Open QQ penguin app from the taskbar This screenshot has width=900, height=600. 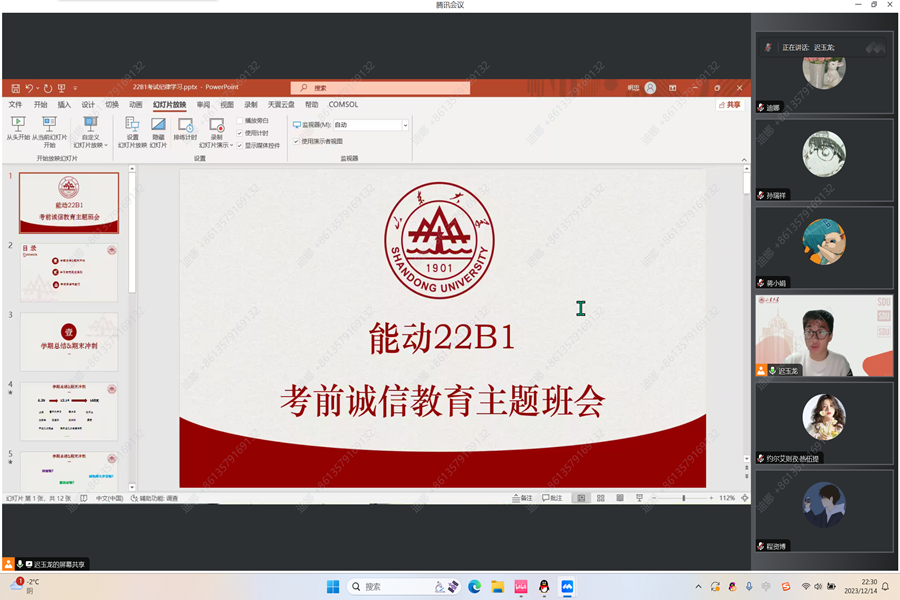(544, 586)
